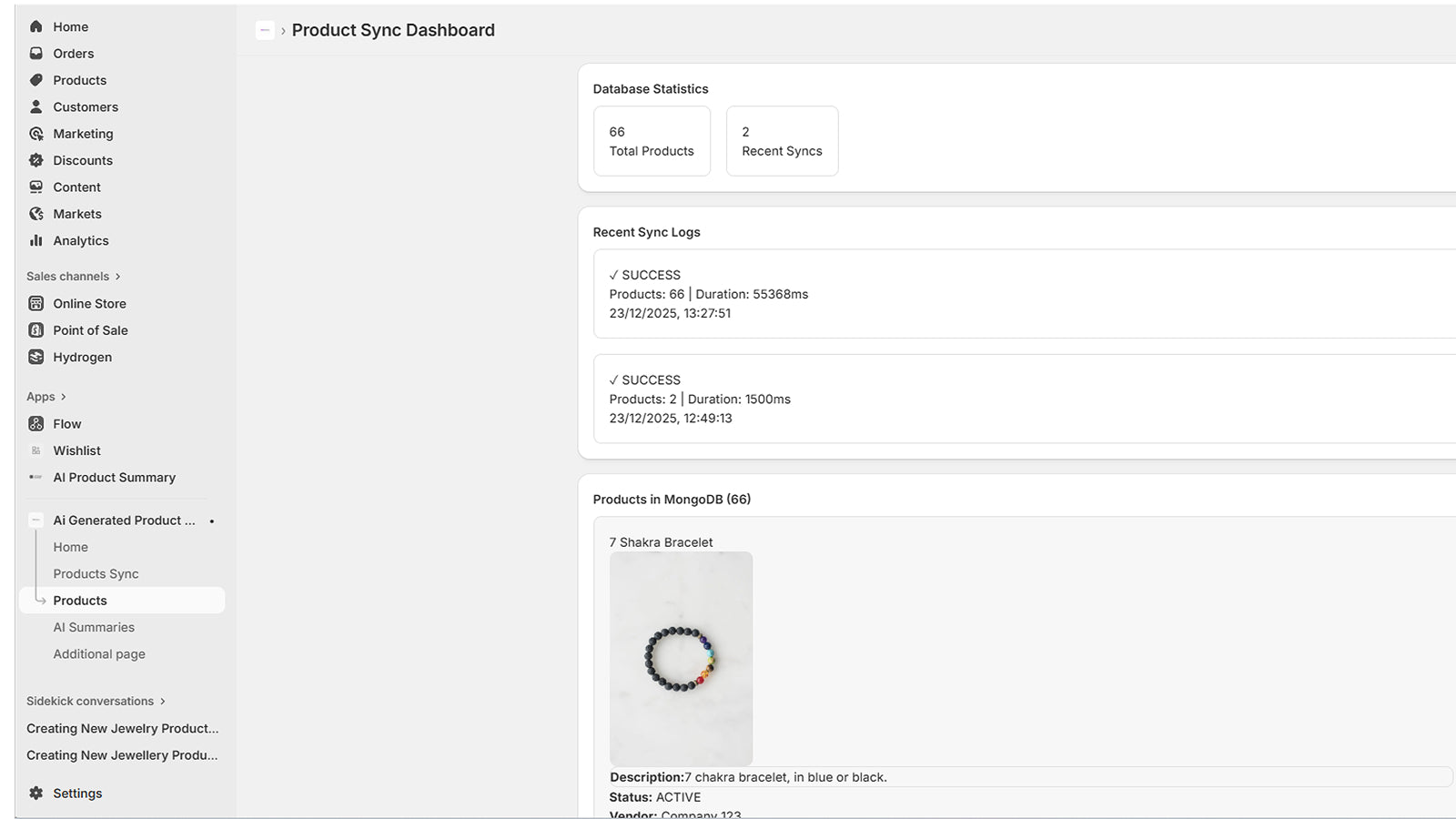Expand Sidekick conversations list

point(162,701)
